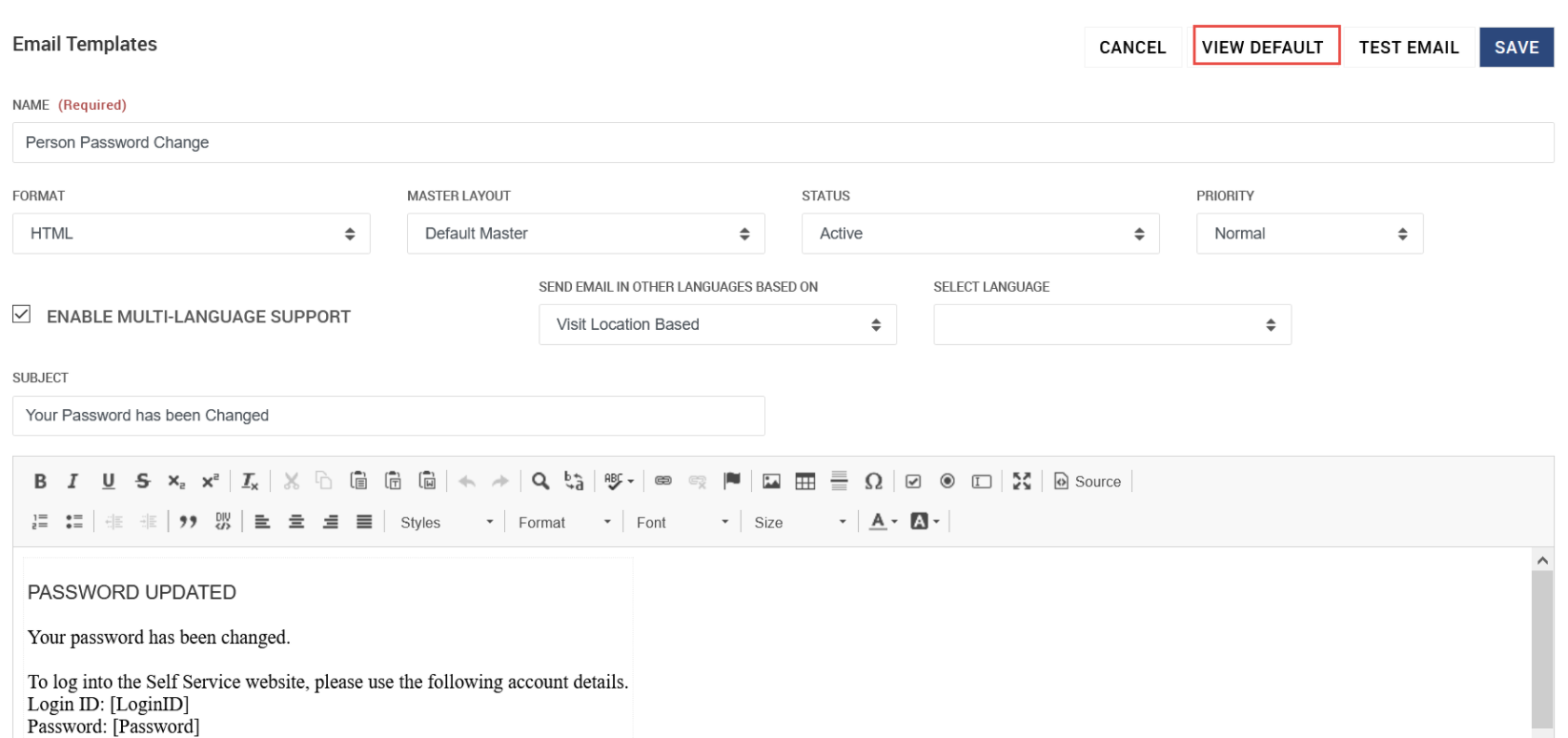Expand the Status dropdown showing Active
Screen dimensions: 1568x738
tap(980, 234)
